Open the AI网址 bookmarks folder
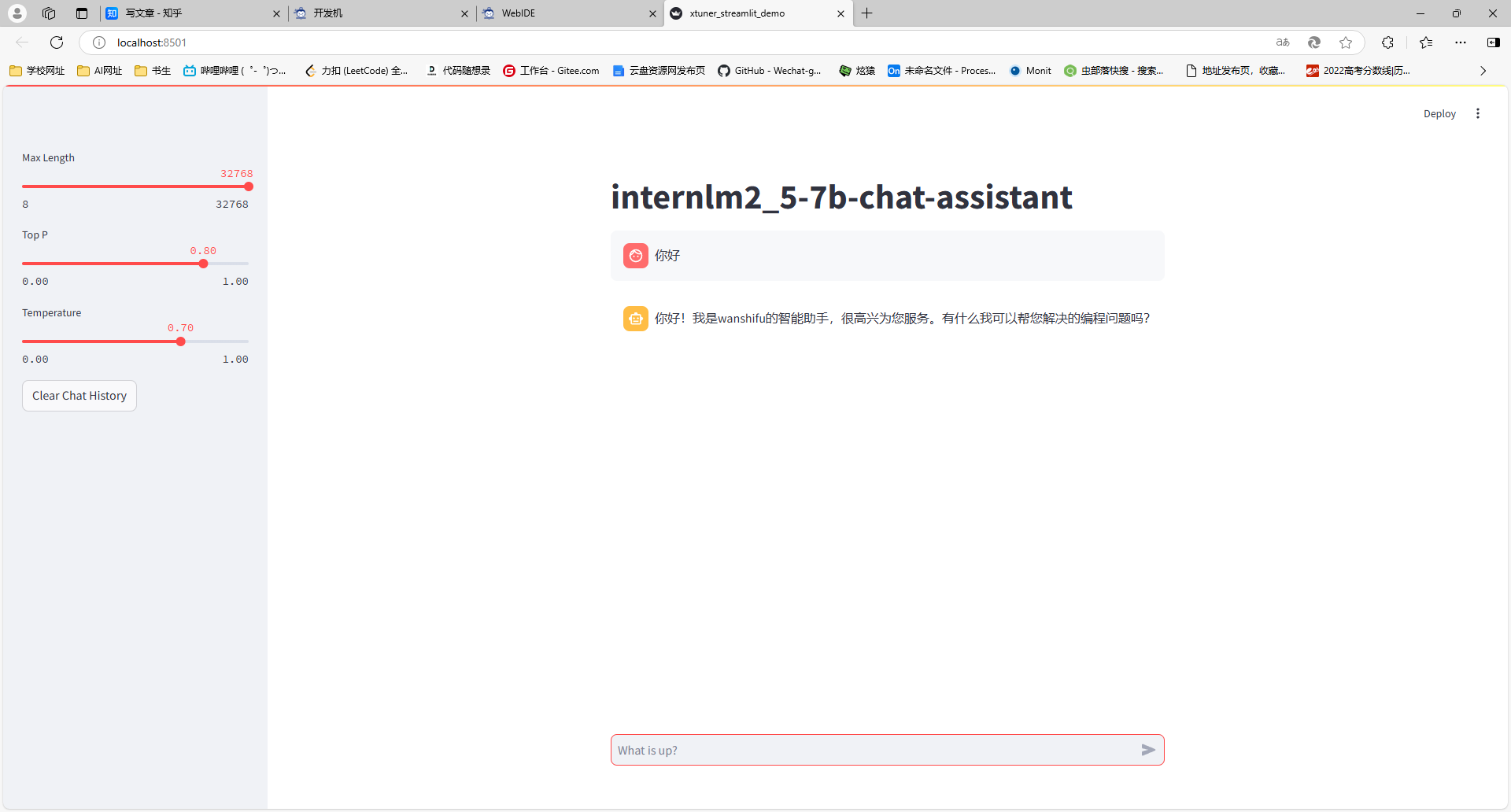This screenshot has height=812, width=1511. tap(100, 71)
